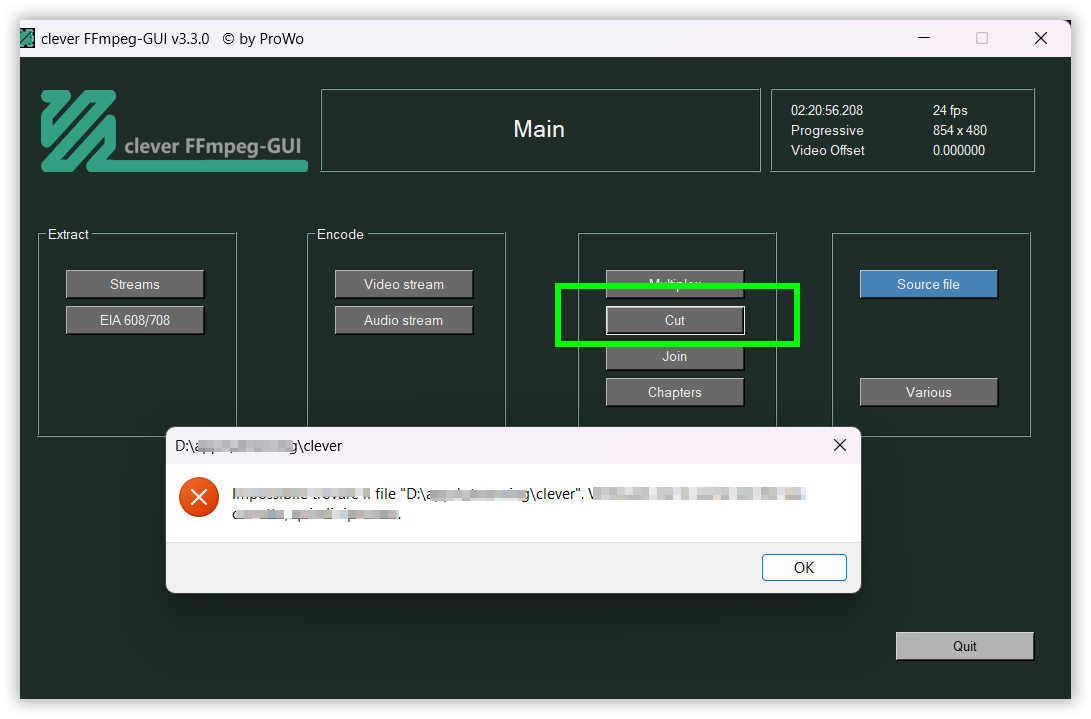Select the Video stream encode button

tap(404, 284)
